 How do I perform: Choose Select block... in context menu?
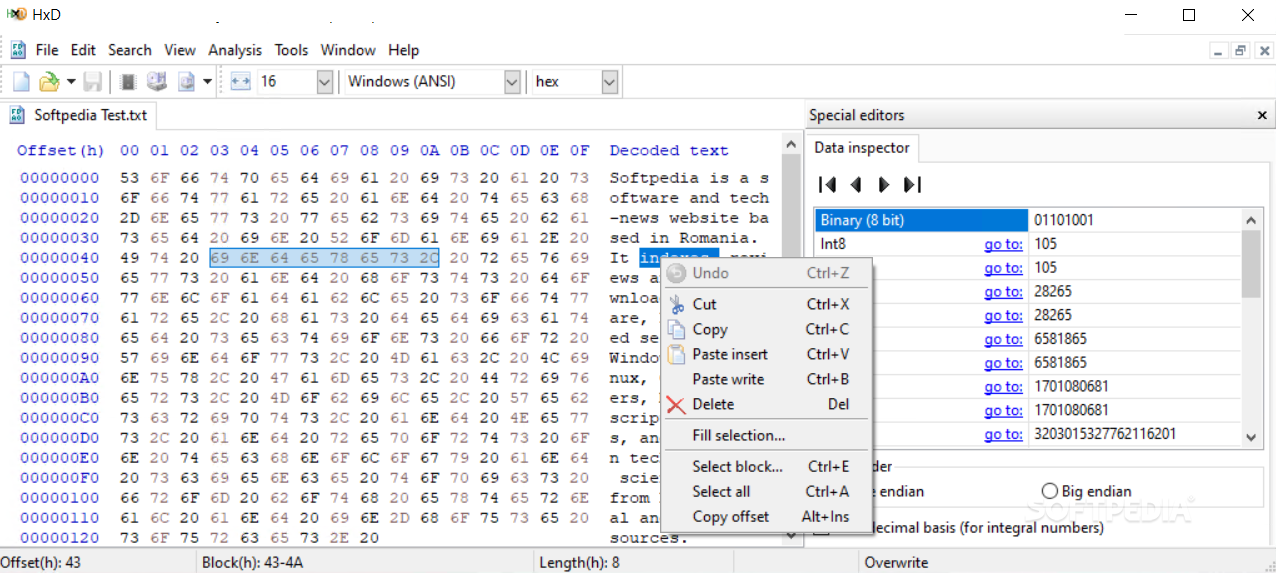[765, 466]
